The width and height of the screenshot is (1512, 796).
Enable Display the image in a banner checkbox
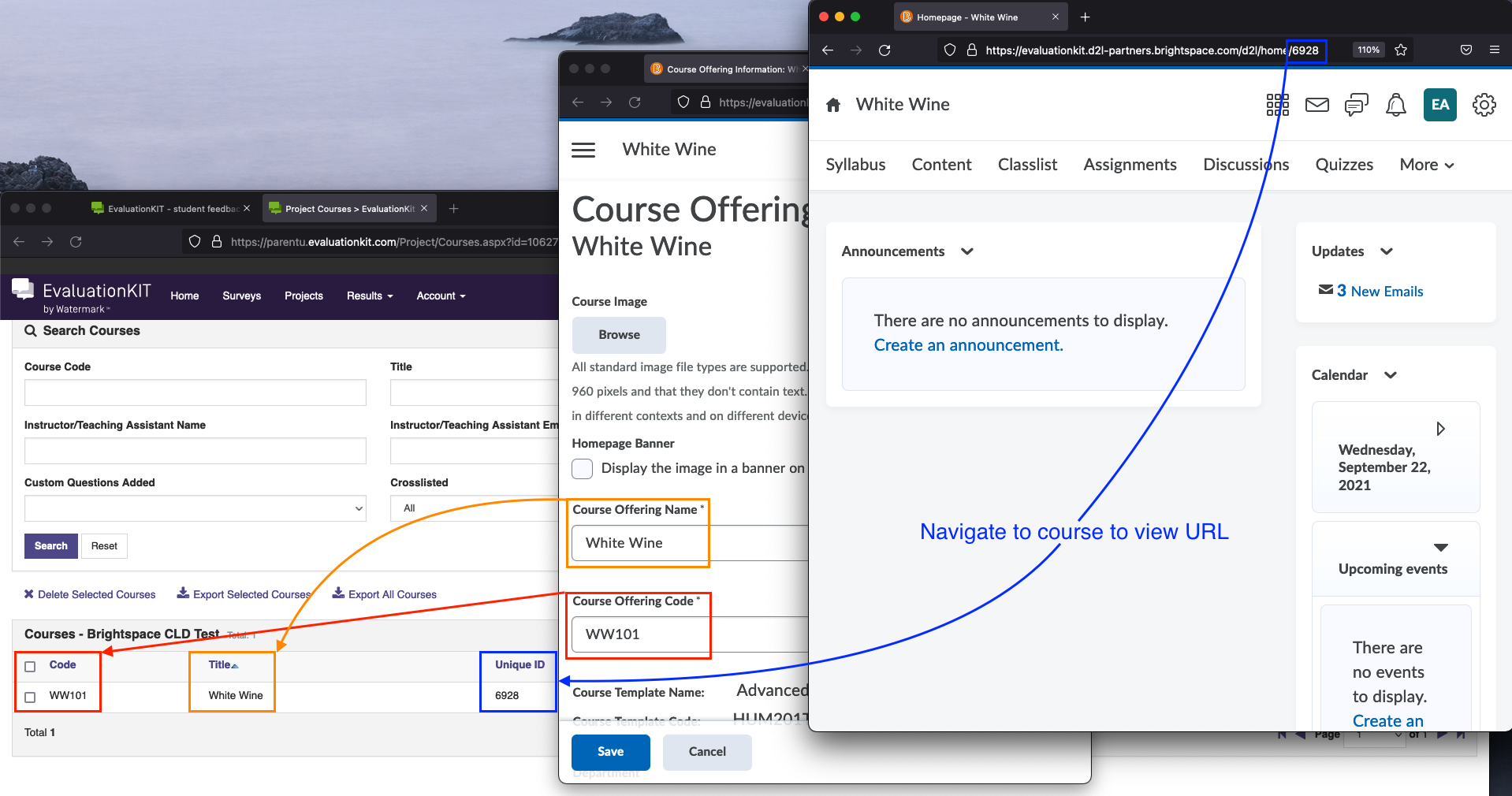click(x=582, y=469)
